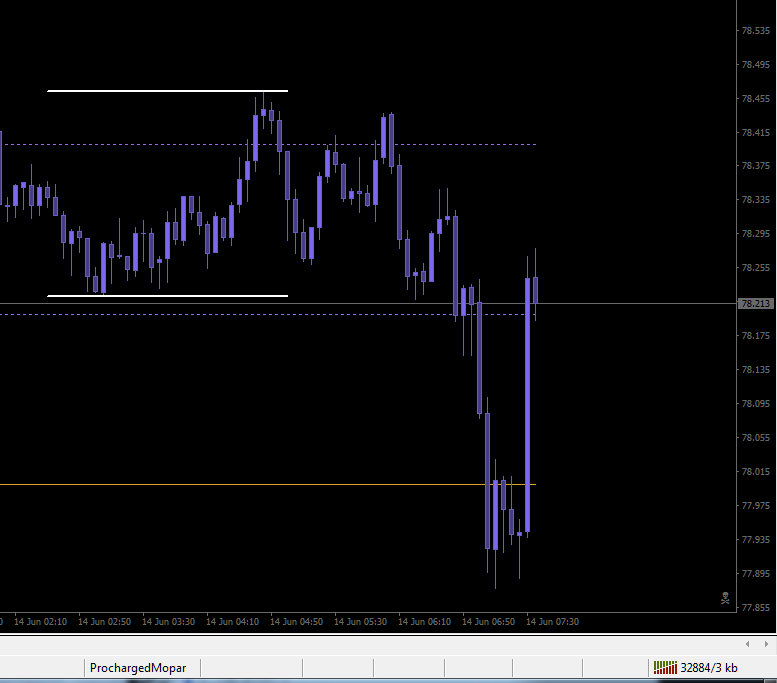Click the 14 Jun 04:10 time label
777x683 pixels.
(232, 622)
